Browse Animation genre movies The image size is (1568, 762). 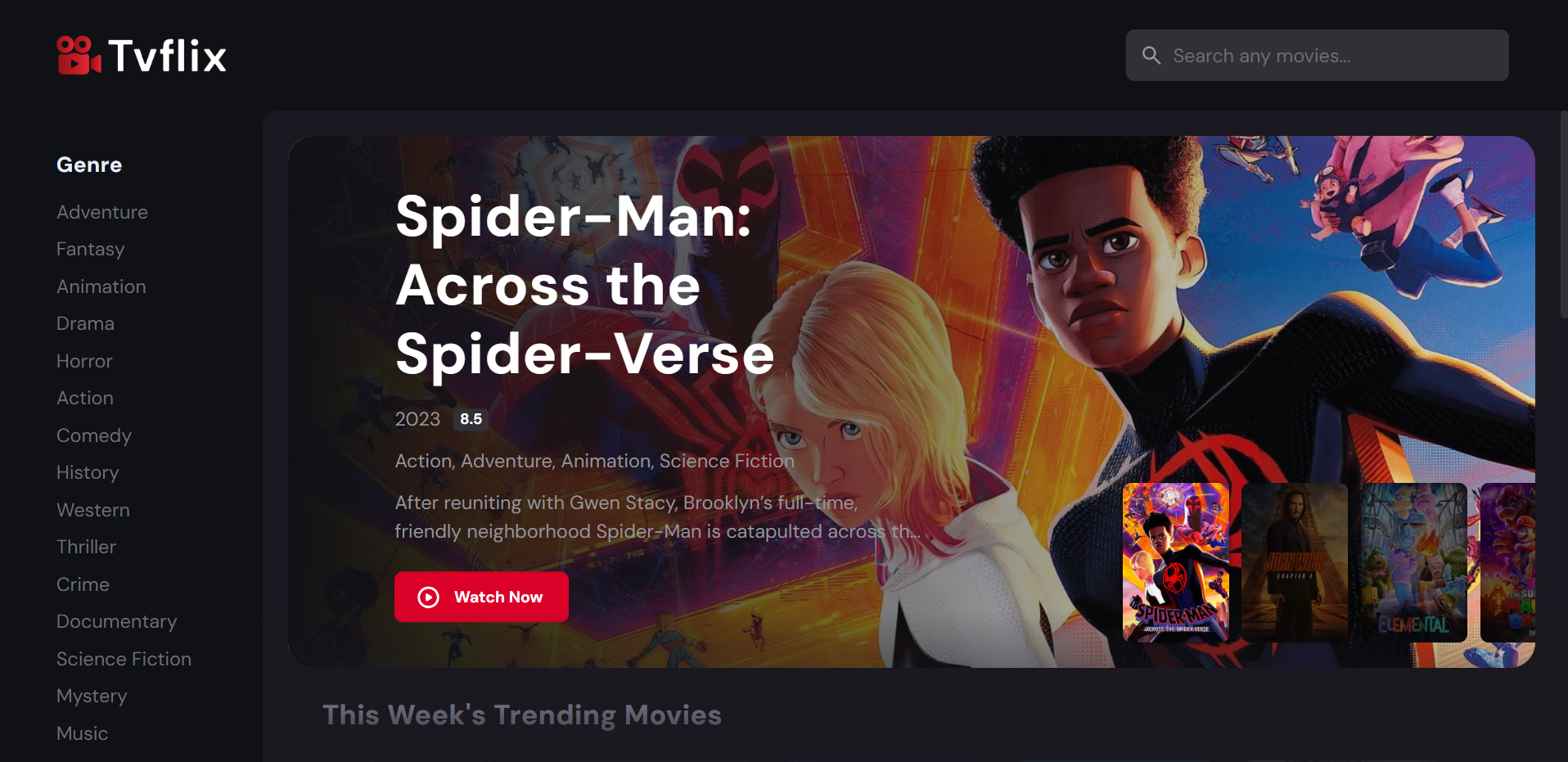pyautogui.click(x=101, y=286)
